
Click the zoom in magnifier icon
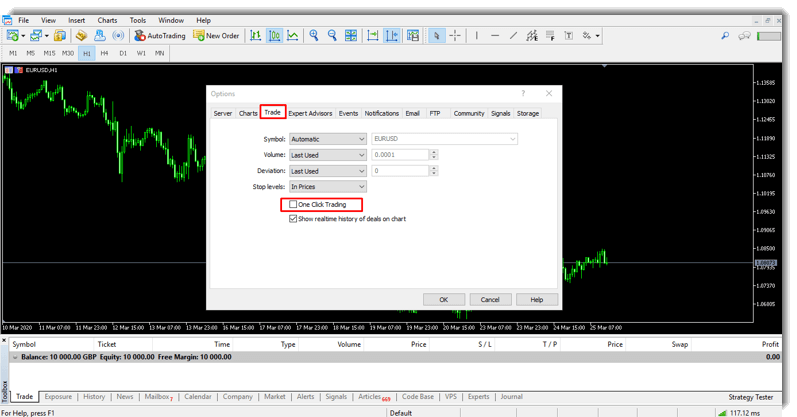point(314,36)
